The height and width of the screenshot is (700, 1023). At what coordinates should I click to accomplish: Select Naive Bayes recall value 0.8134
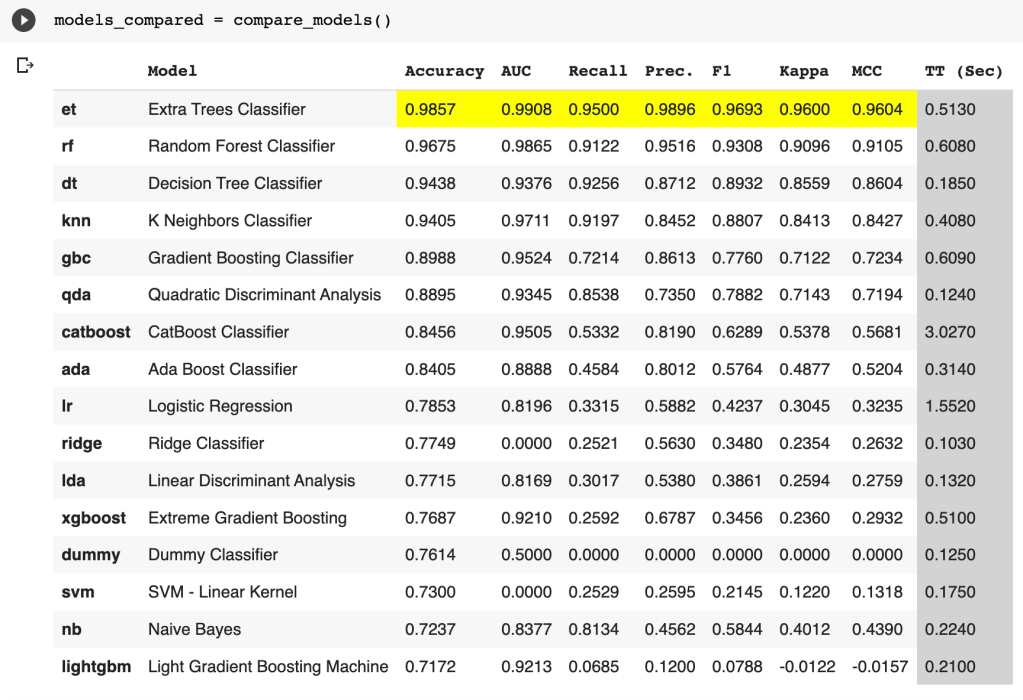click(x=593, y=629)
